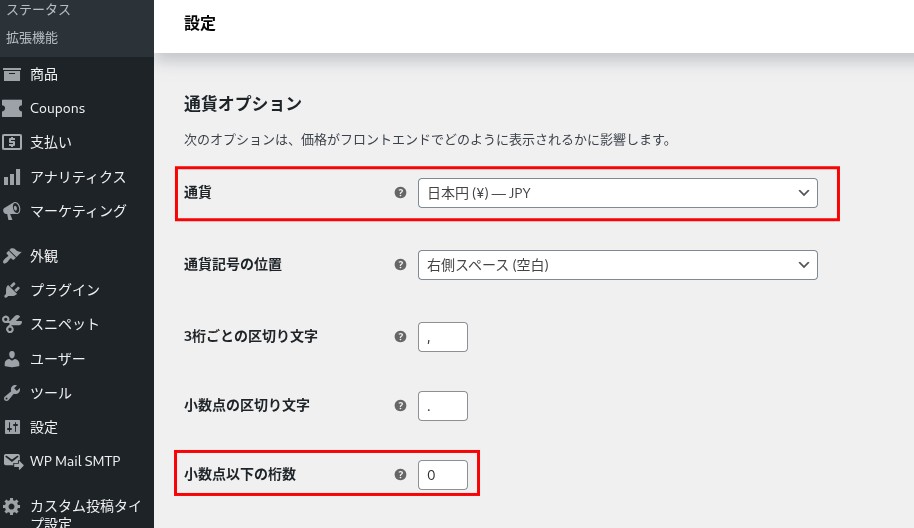Click the 3桁ごとの区切り文字 input field
This screenshot has width=914, height=528.
pos(442,337)
